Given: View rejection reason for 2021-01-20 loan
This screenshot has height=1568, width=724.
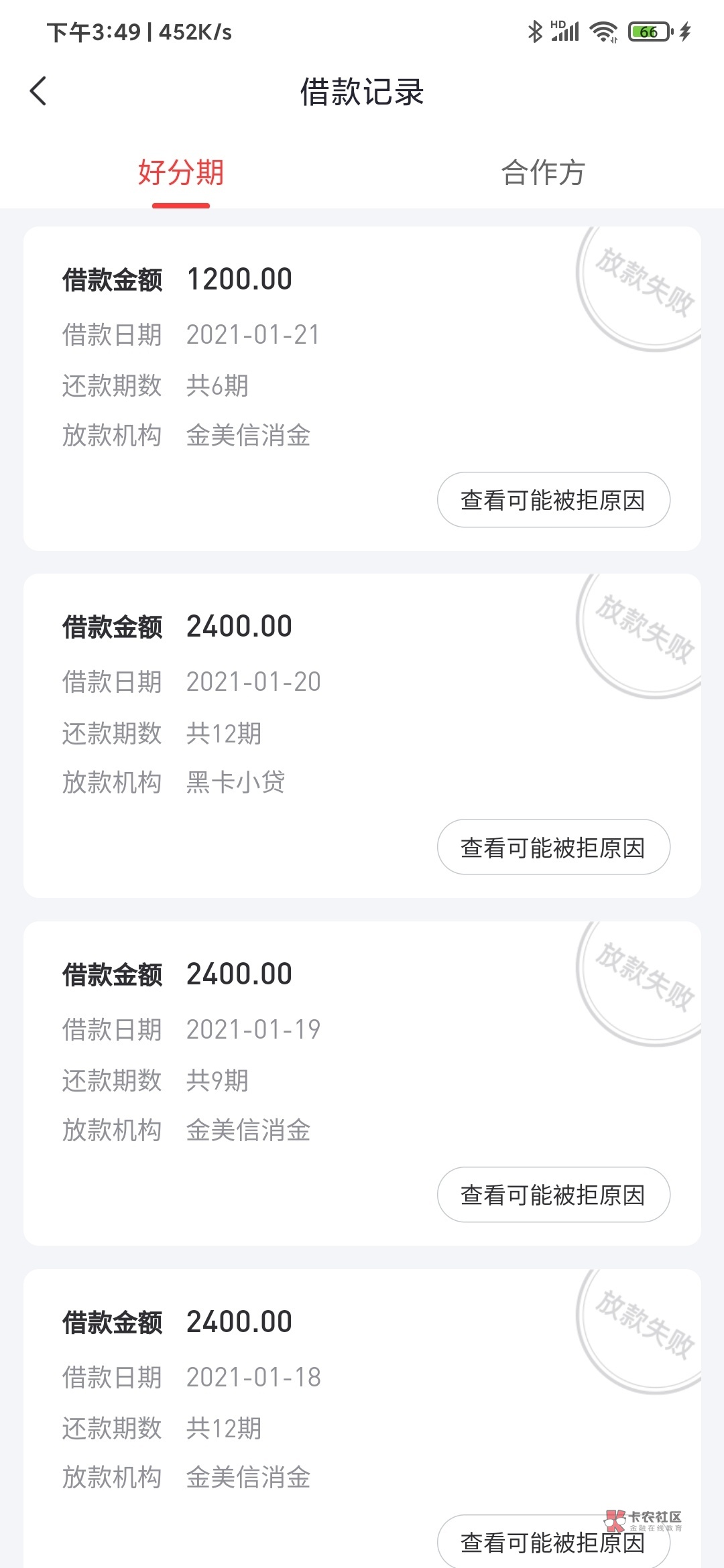Looking at the screenshot, I should pyautogui.click(x=553, y=847).
